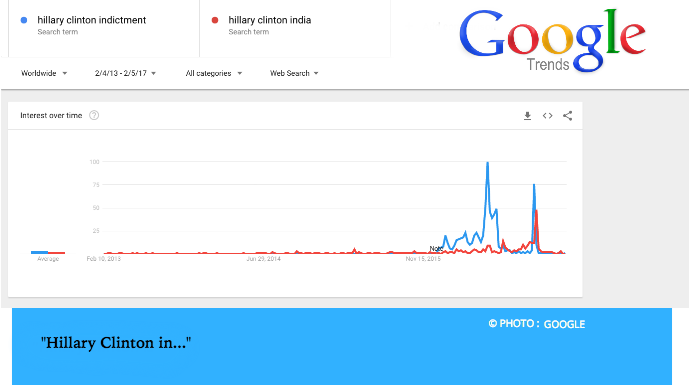Select the hillary clinton india search term

[269, 20]
